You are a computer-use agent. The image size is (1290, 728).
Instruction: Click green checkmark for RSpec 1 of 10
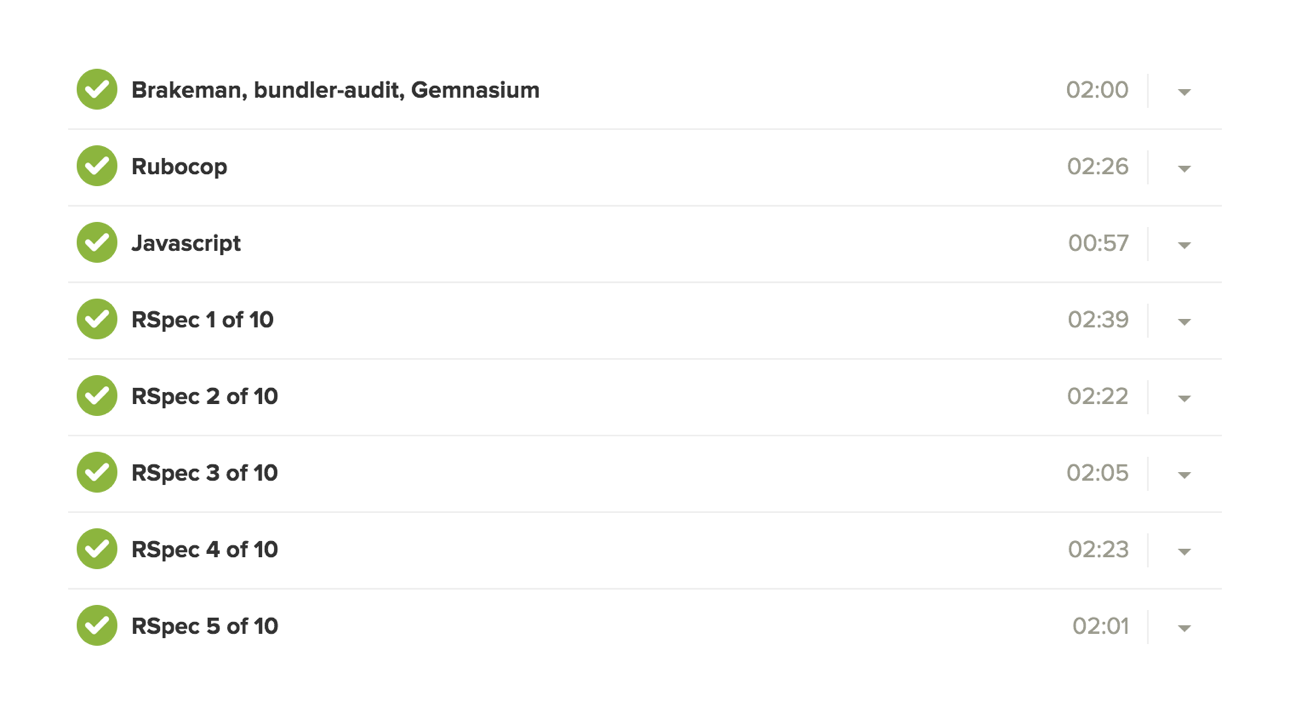click(97, 319)
